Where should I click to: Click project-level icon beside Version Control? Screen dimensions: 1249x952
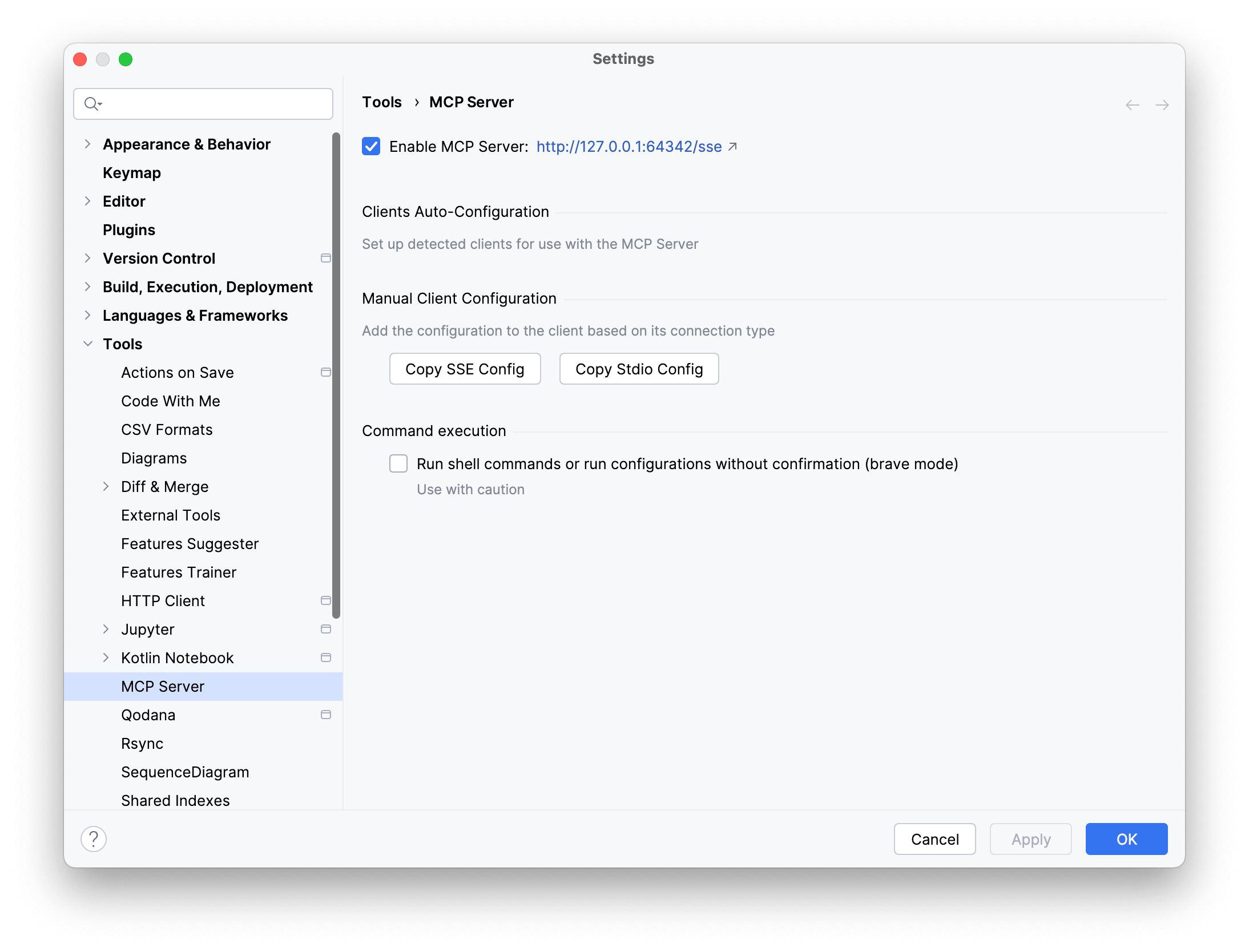pos(326,258)
